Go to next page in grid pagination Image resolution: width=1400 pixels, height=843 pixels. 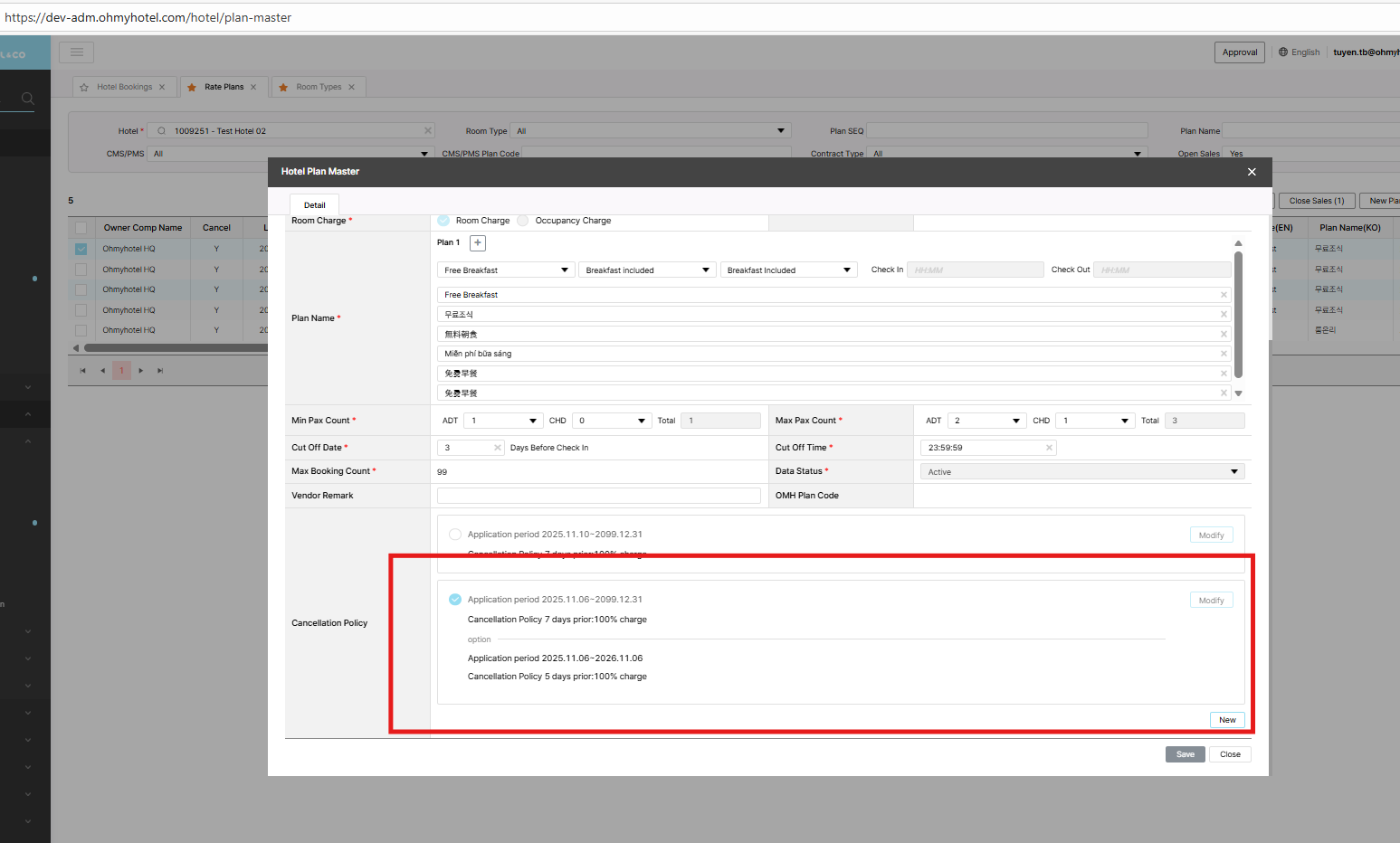coord(141,371)
